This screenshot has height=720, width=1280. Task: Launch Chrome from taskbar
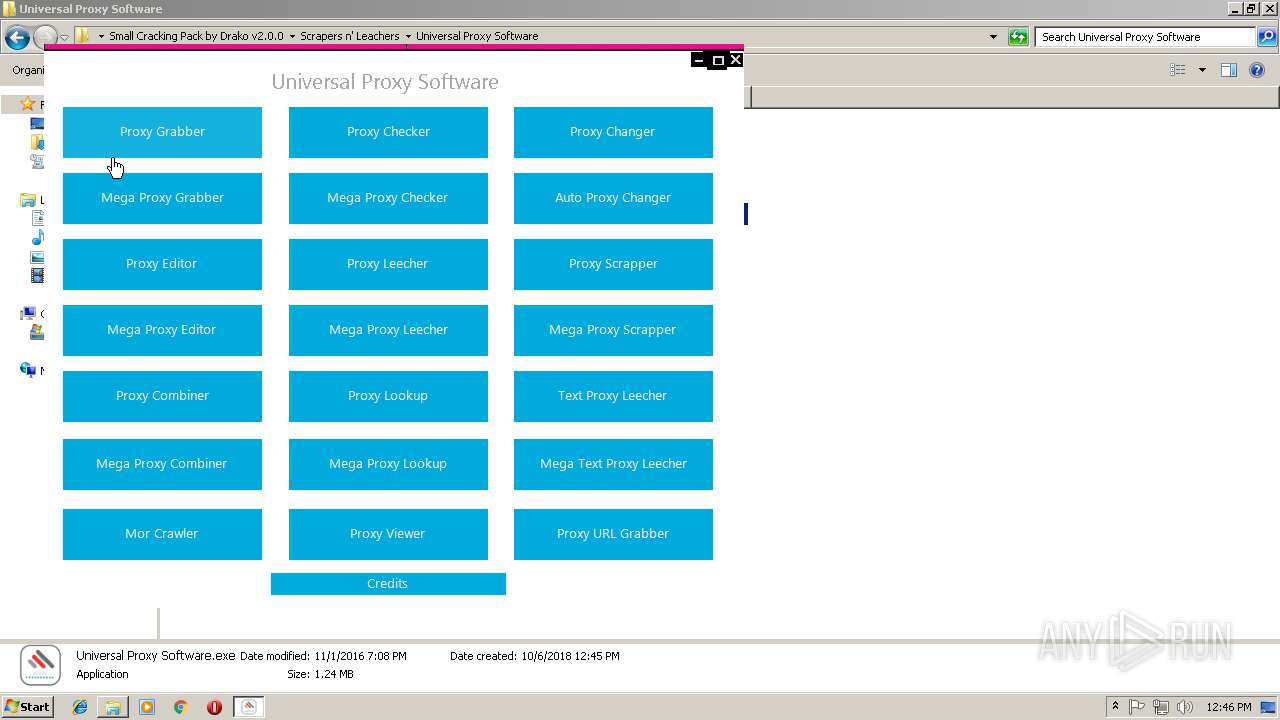[181, 707]
